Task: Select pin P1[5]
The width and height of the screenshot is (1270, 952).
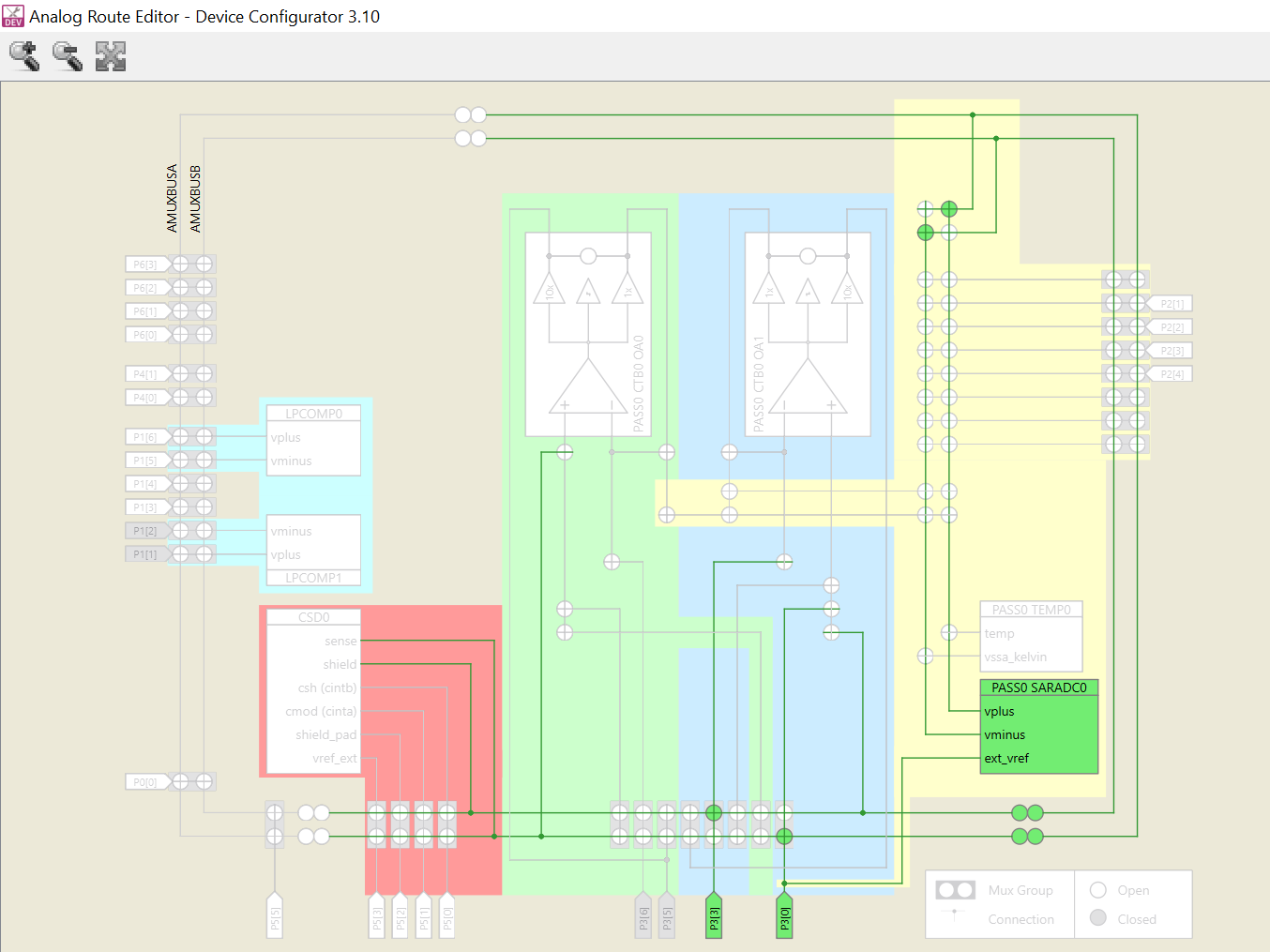Action: click(x=148, y=461)
